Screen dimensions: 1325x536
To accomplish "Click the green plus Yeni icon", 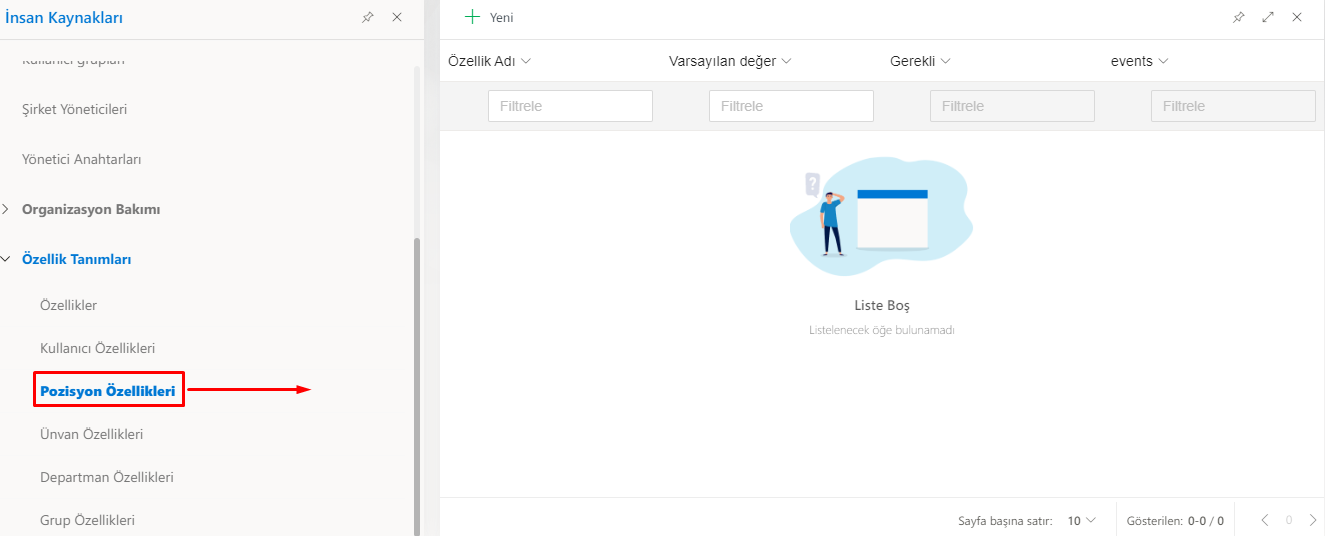I will (x=473, y=17).
